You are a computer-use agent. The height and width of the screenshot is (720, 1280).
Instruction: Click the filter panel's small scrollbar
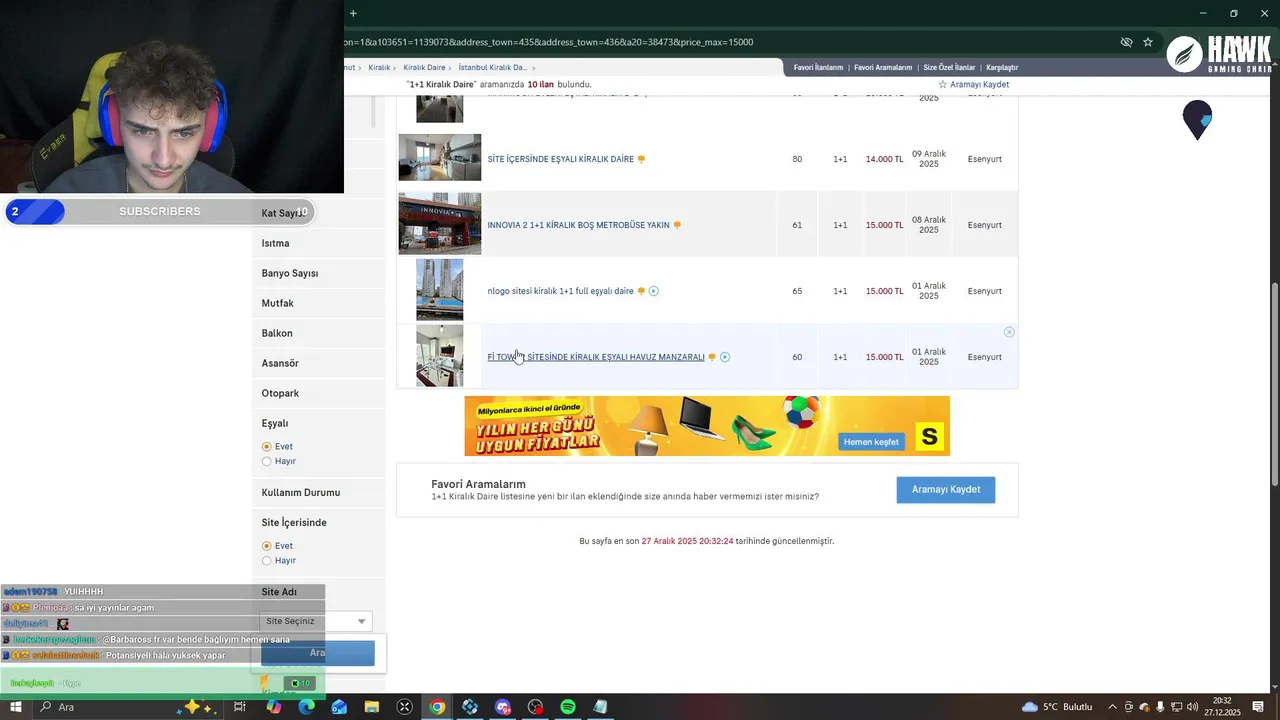[x=375, y=110]
